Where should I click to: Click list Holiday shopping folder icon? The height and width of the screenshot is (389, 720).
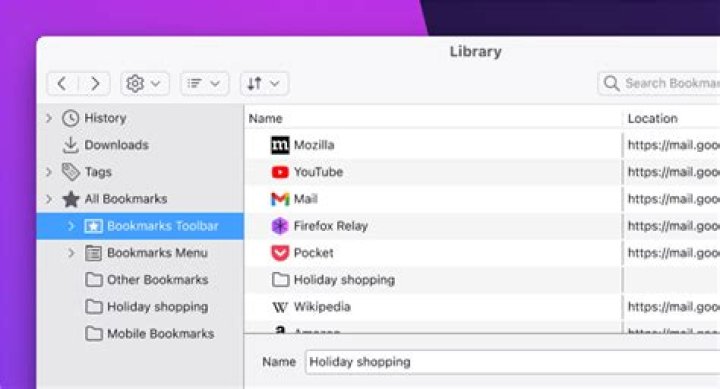(280, 280)
